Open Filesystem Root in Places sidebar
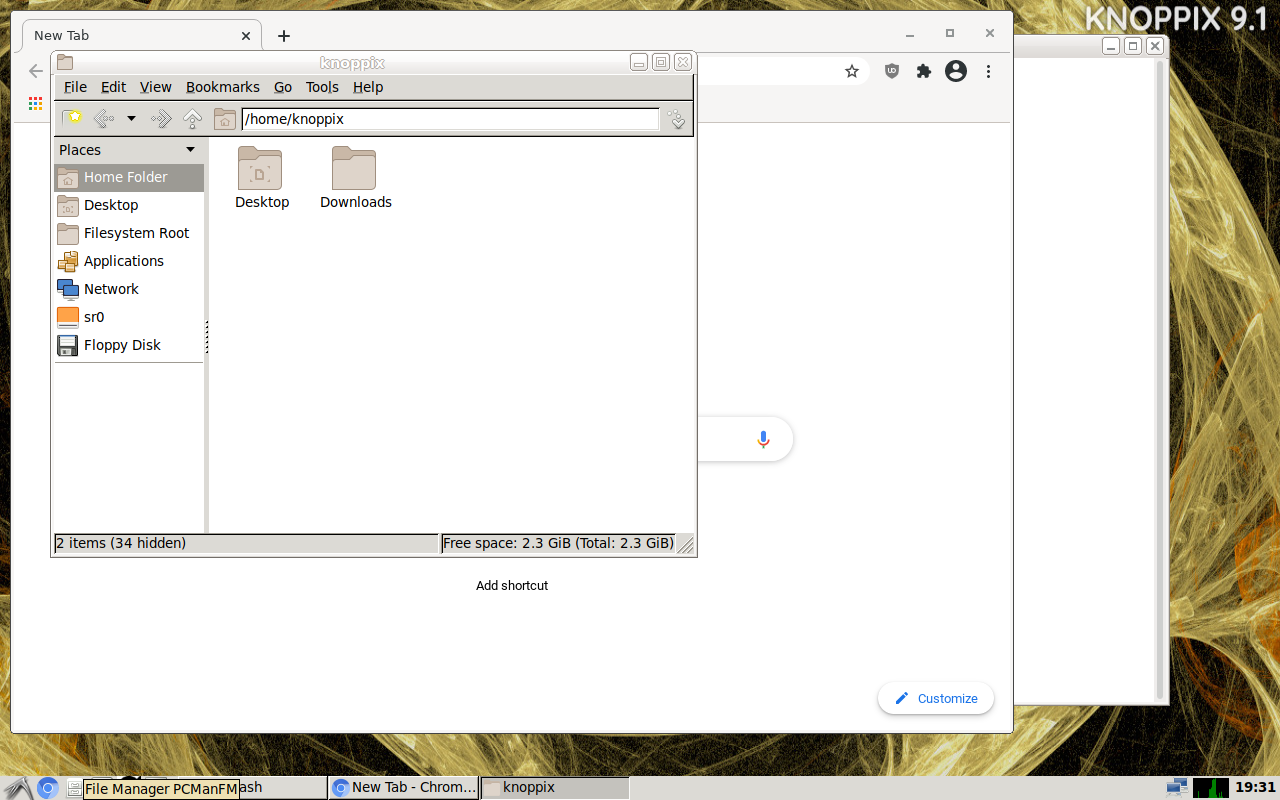Viewport: 1280px width, 800px height. 129,233
